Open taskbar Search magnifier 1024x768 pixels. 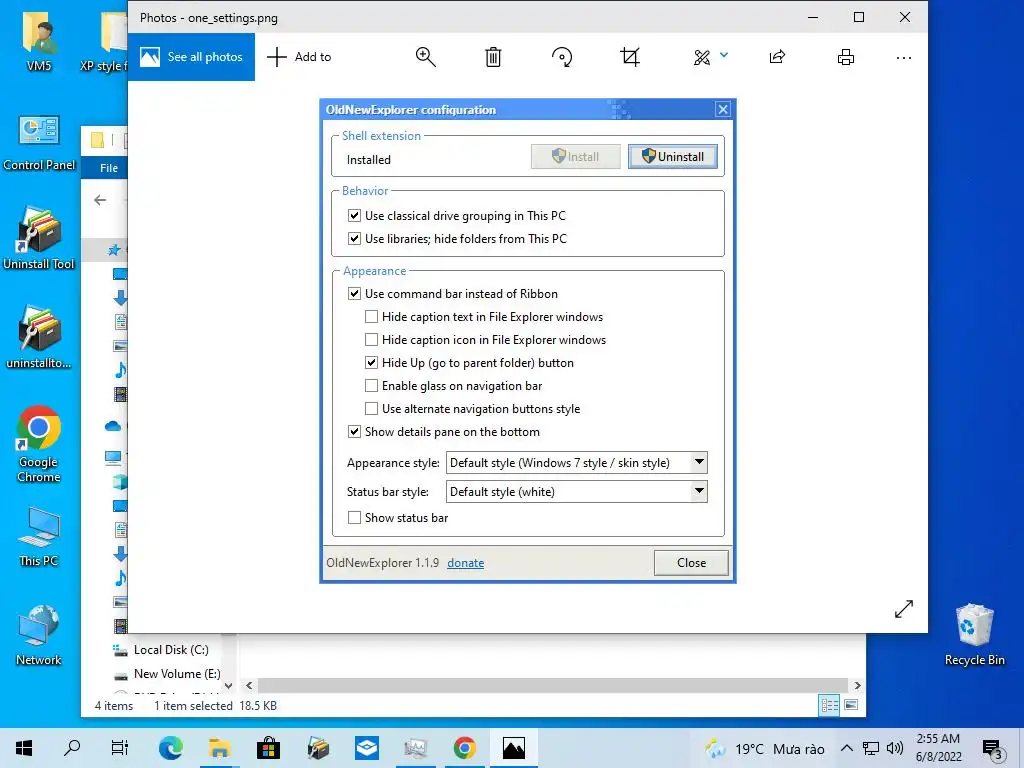[72, 748]
